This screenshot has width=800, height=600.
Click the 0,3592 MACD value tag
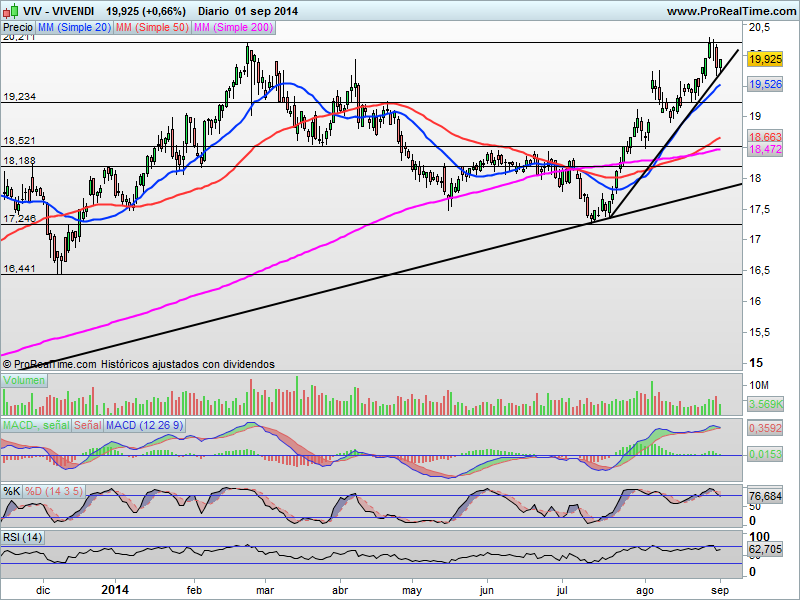(765, 428)
